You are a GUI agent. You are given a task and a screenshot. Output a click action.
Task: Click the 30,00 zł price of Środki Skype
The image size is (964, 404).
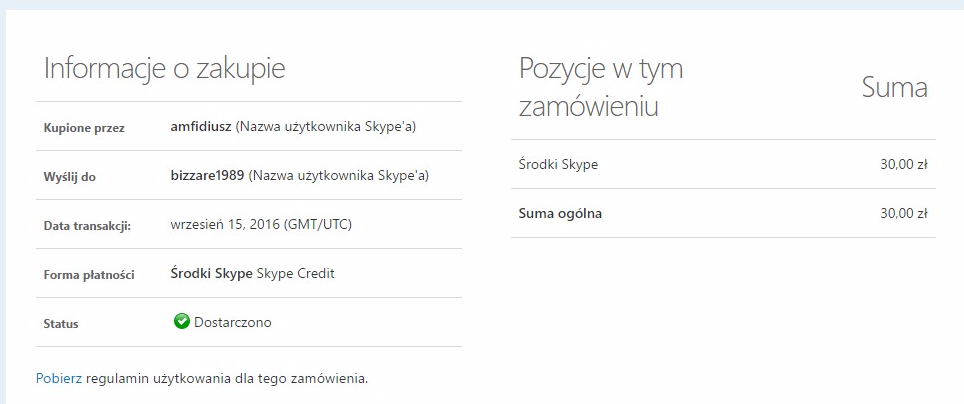click(x=903, y=164)
